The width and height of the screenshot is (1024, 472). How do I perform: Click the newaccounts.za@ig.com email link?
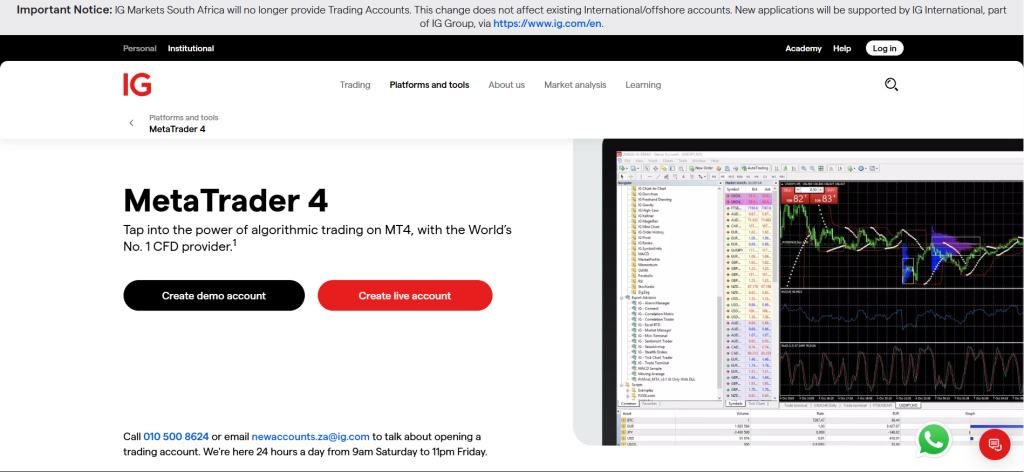311,436
